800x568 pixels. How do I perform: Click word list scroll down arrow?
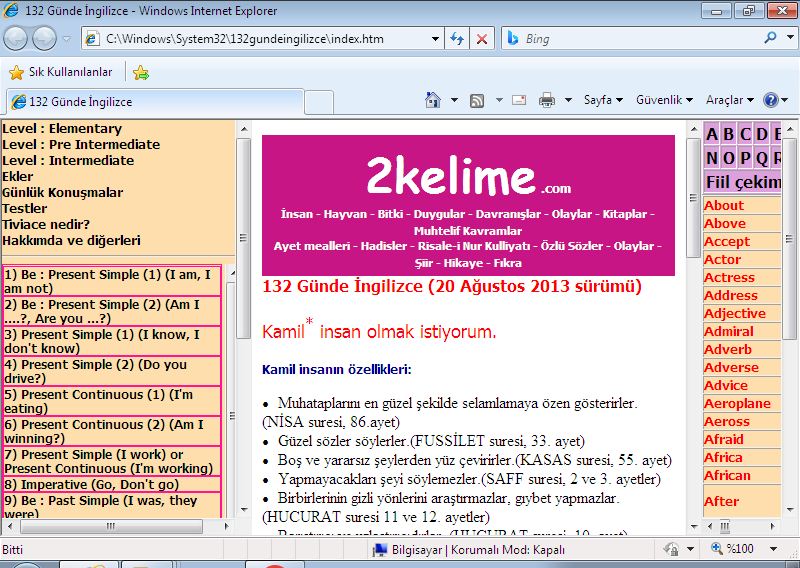(x=790, y=509)
